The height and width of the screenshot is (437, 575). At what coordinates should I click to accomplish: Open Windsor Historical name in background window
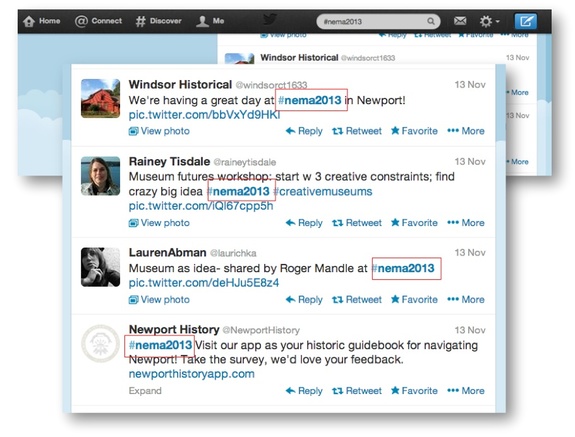[x=299, y=58]
